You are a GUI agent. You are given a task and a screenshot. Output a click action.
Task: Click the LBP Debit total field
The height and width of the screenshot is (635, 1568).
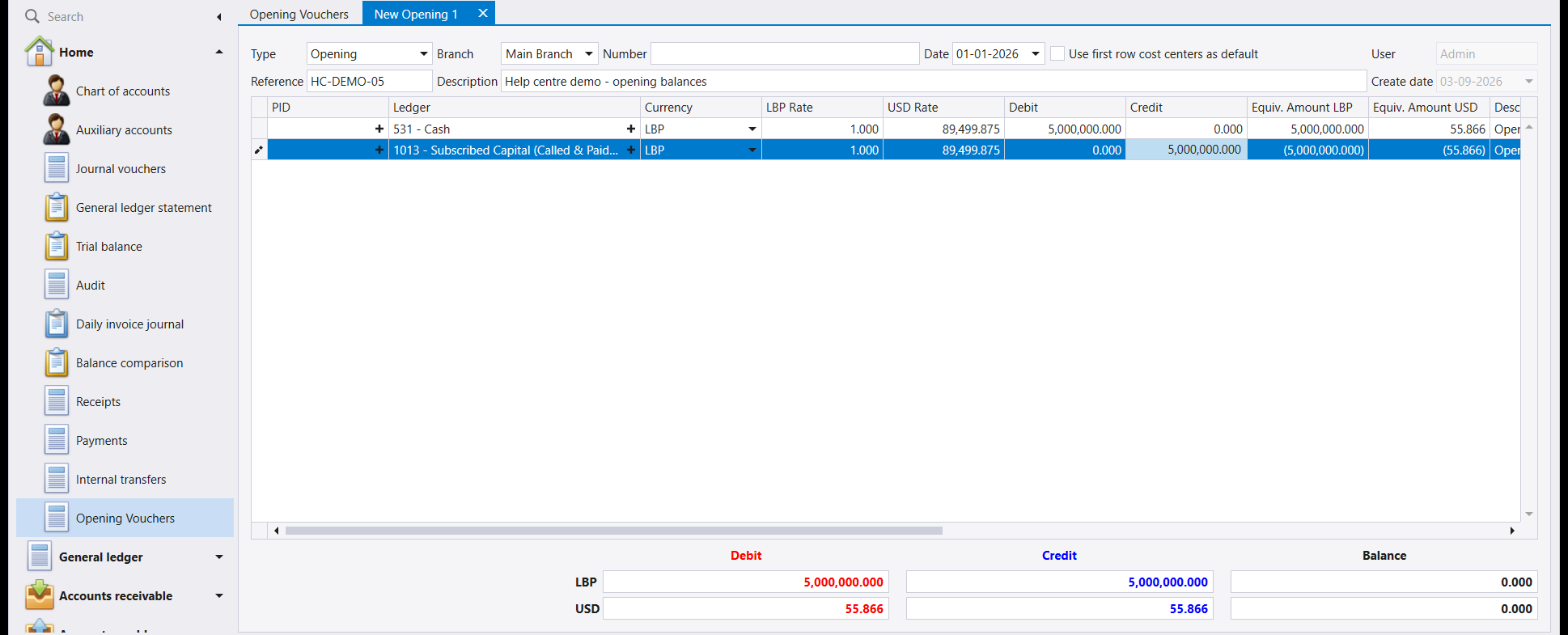pos(746,582)
